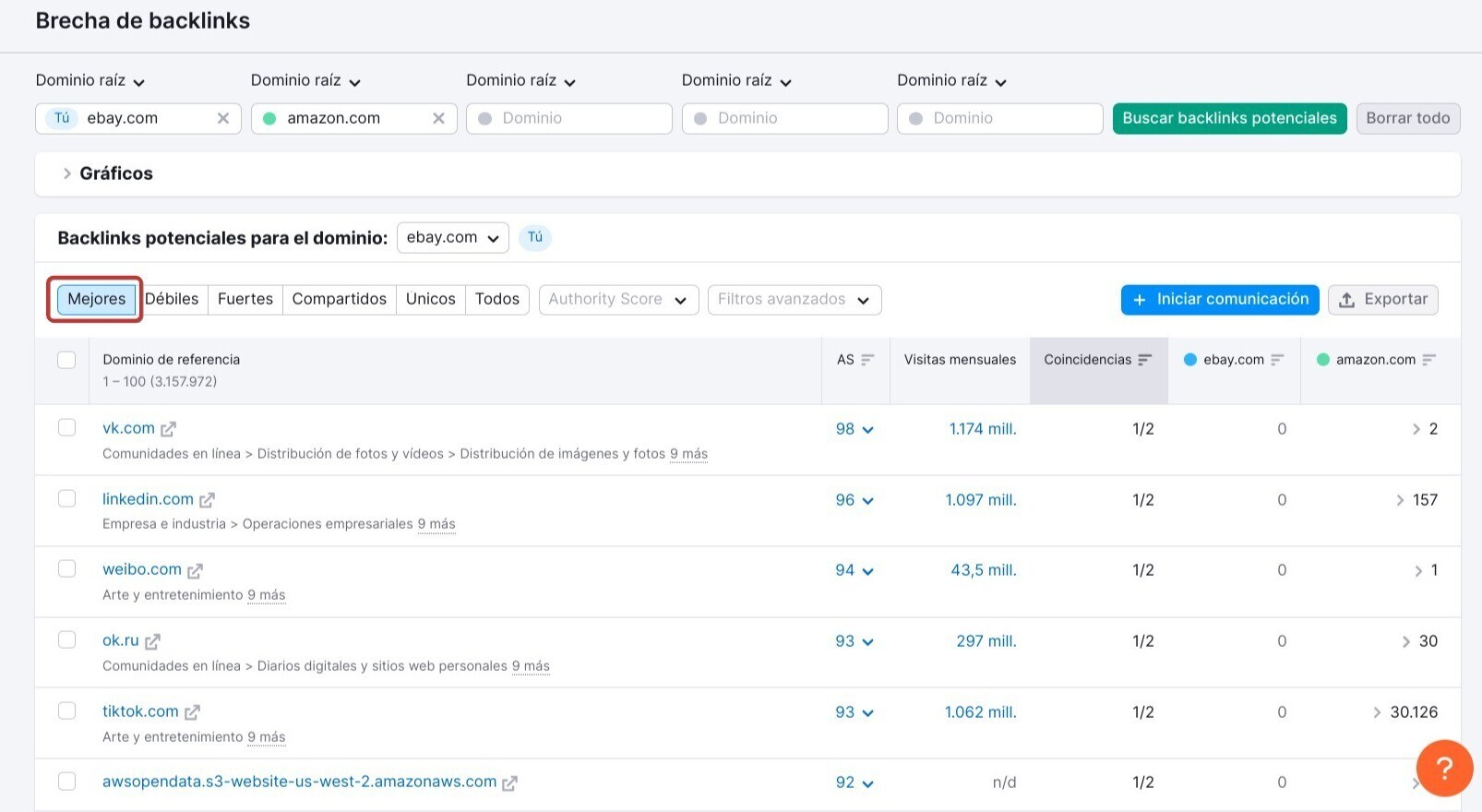Screen dimensions: 1482x812
Task: Open fifth Dominio raíz dropdown
Action: (x=952, y=81)
